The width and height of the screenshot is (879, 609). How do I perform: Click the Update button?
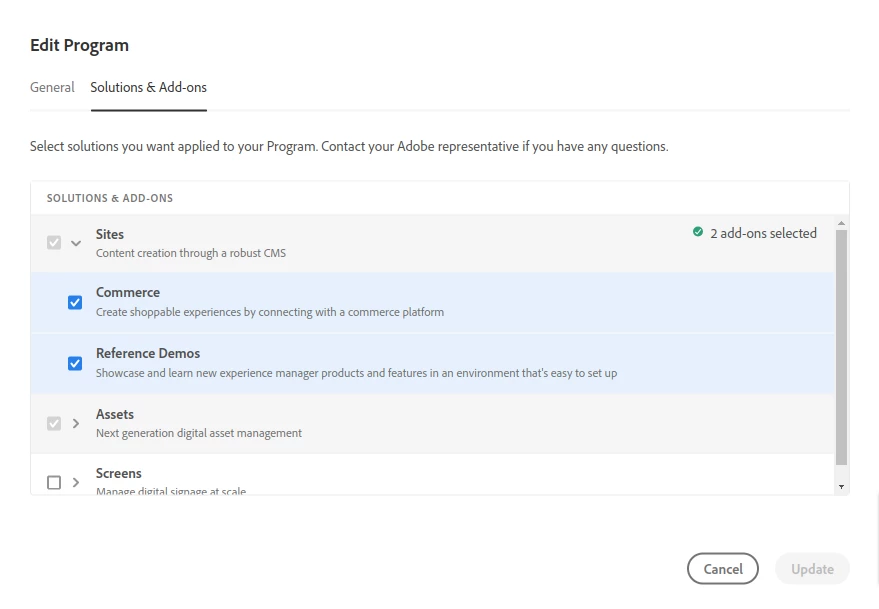[812, 569]
